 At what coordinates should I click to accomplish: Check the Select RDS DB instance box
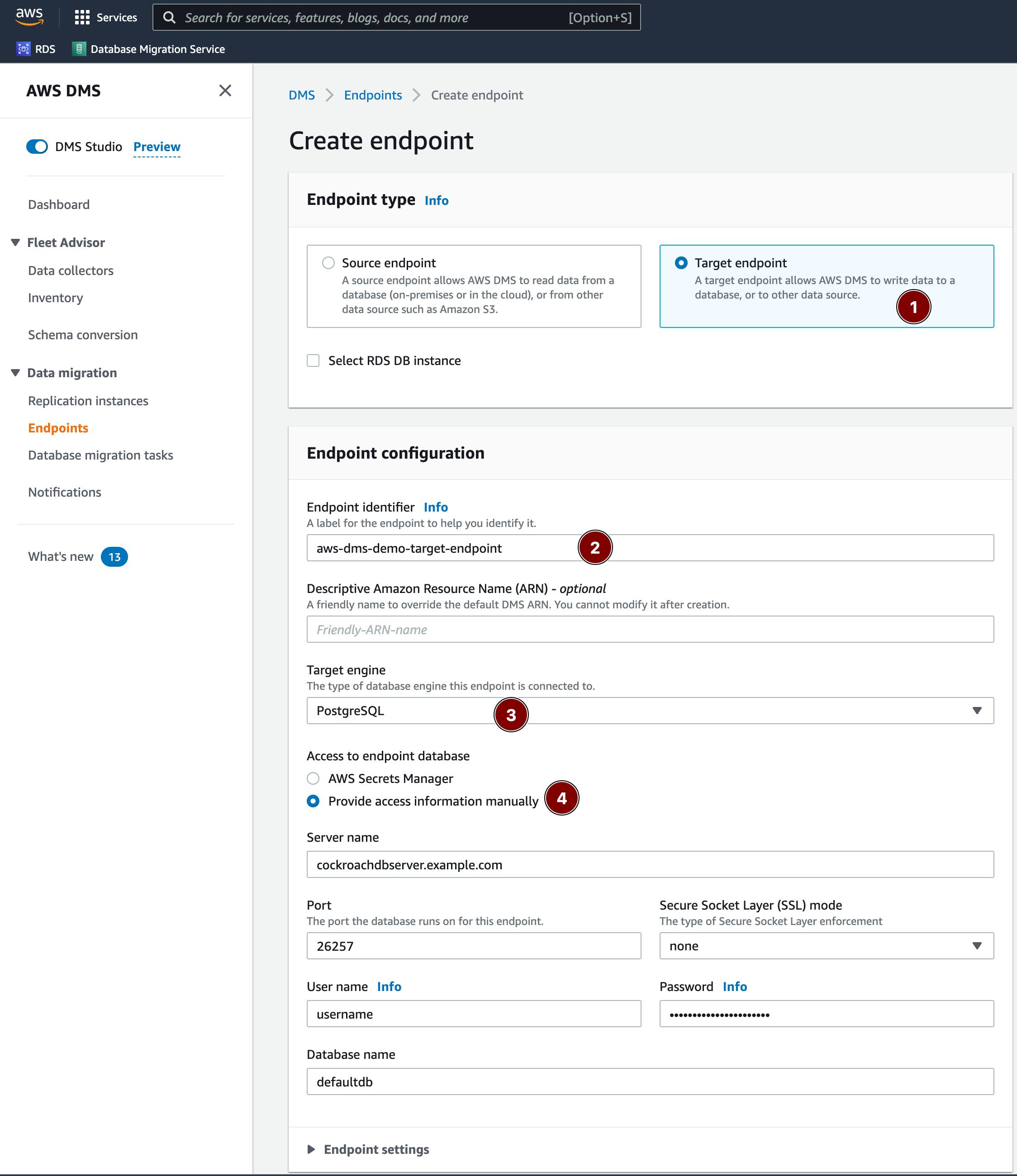click(313, 360)
